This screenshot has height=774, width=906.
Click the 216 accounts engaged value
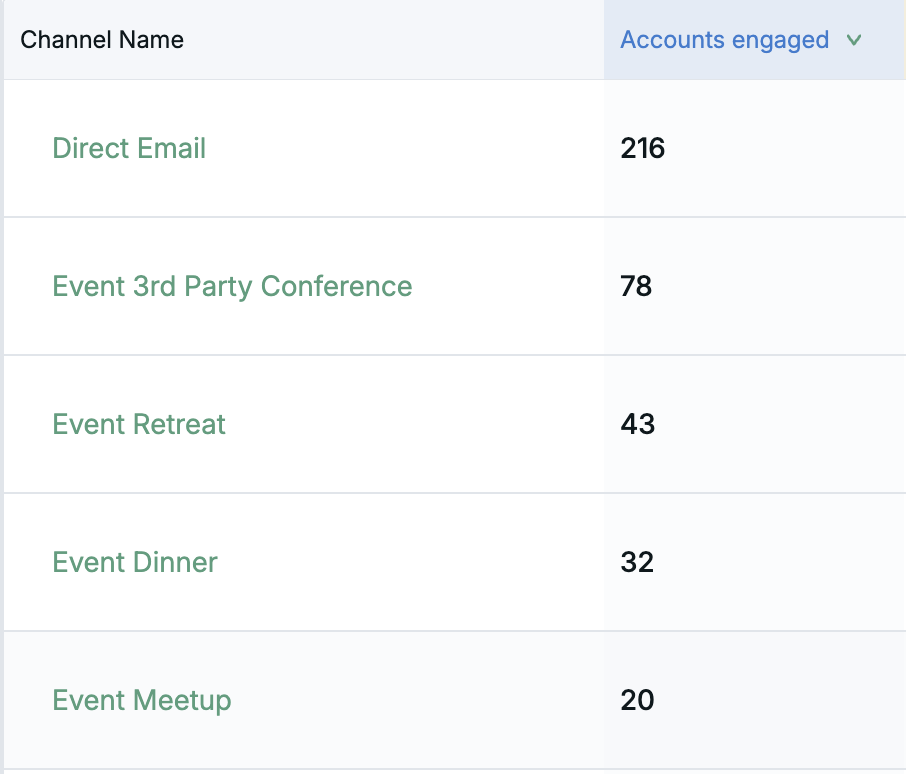coord(642,149)
